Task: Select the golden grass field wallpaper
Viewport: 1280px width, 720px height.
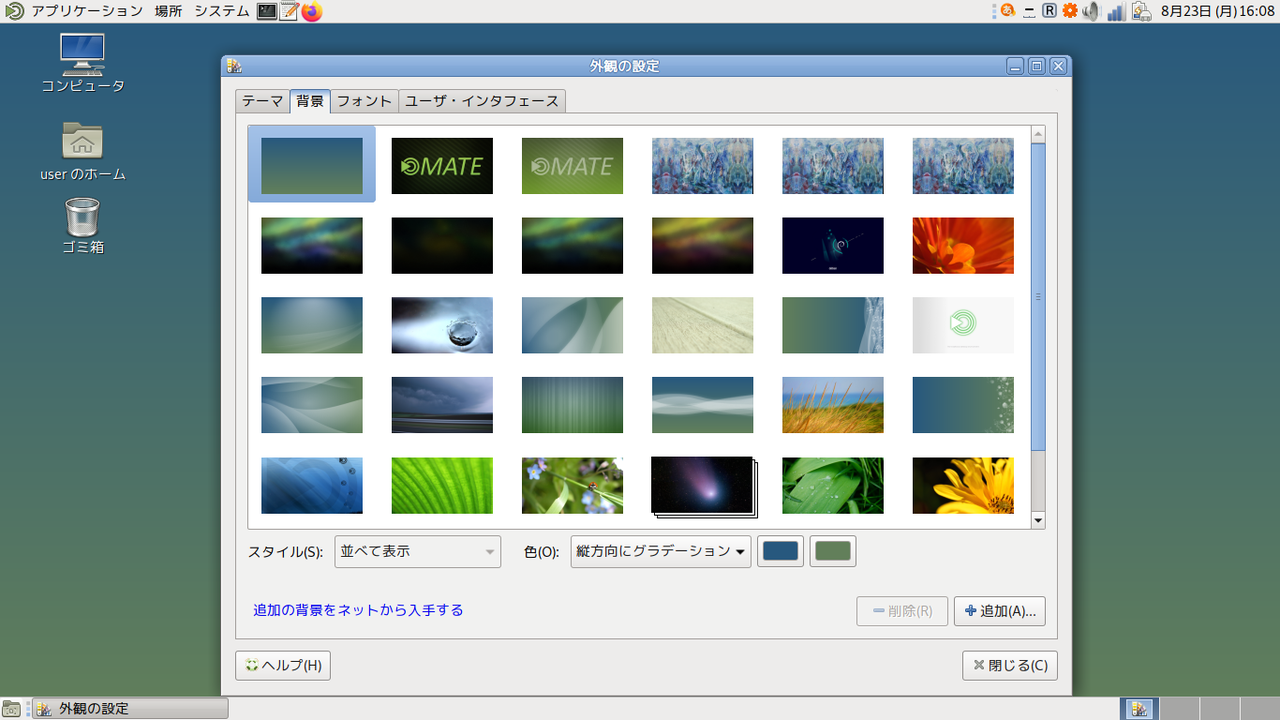Action: pyautogui.click(x=833, y=405)
